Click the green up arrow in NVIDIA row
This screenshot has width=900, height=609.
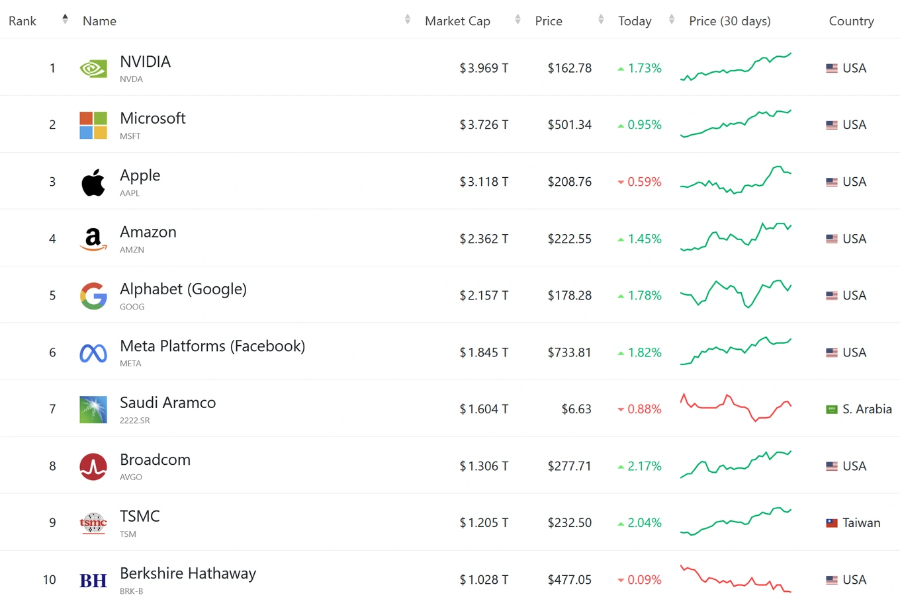pyautogui.click(x=620, y=69)
